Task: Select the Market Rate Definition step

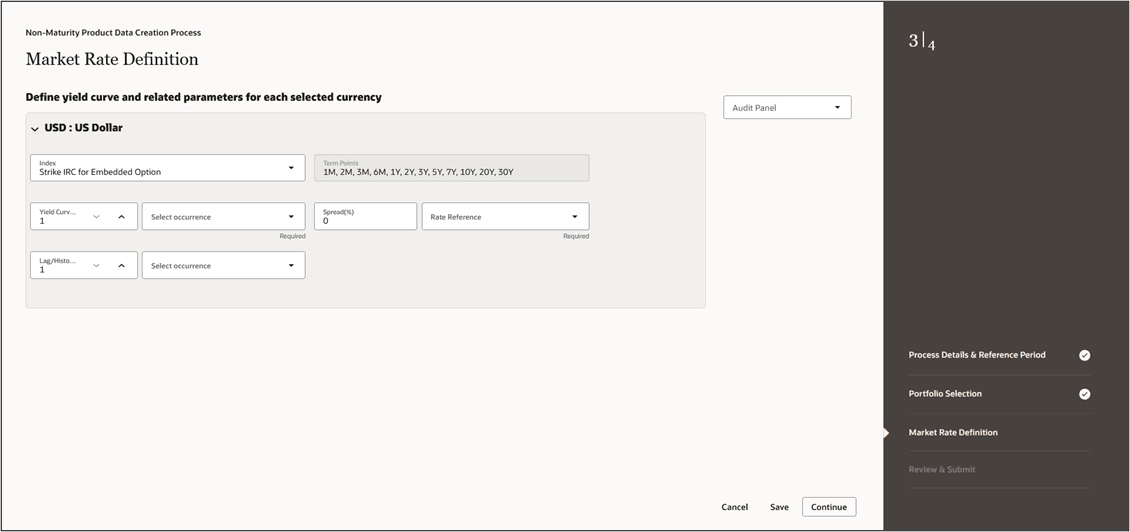Action: [x=953, y=433]
